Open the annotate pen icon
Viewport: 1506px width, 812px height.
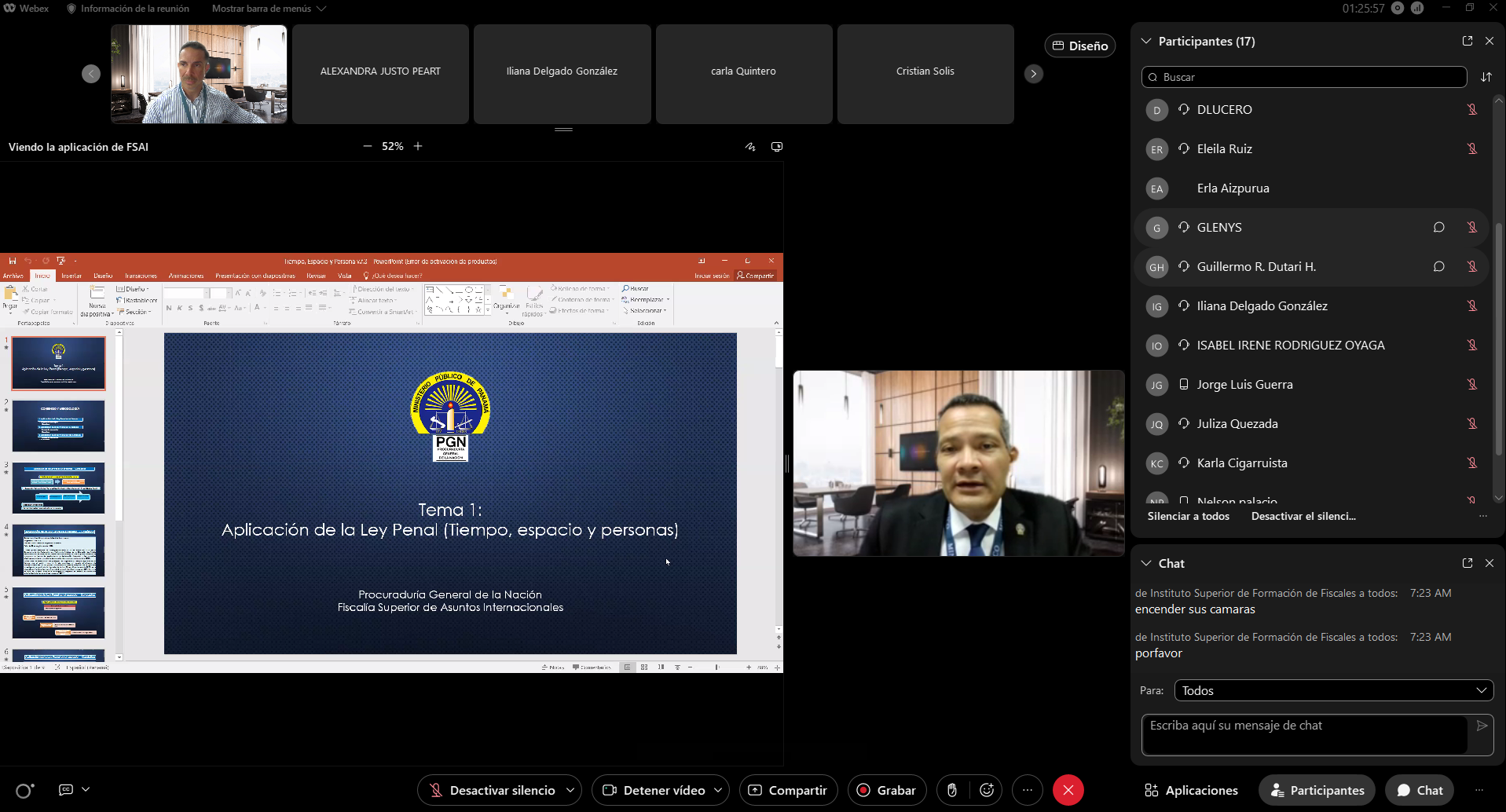[750, 147]
